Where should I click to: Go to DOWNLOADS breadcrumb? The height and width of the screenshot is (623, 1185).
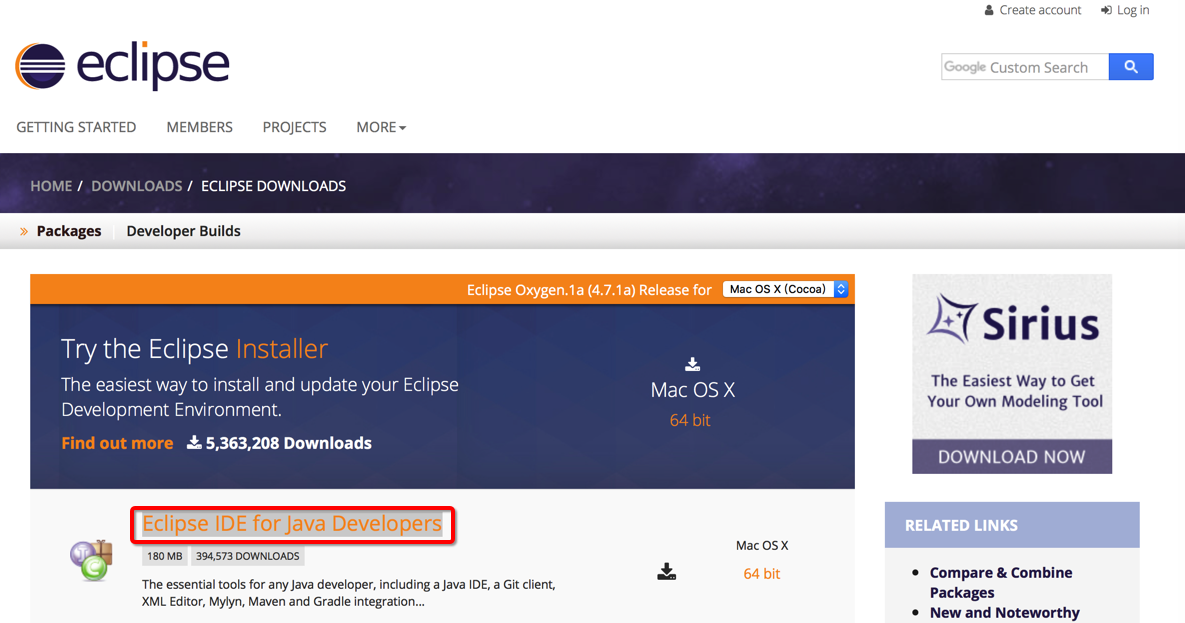coord(137,186)
